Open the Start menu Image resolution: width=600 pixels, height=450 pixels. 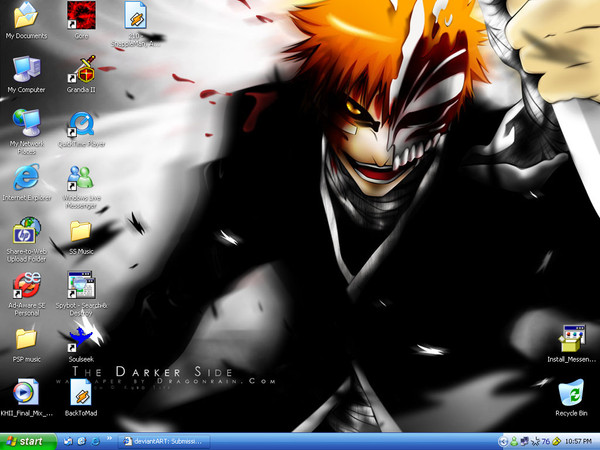click(28, 442)
